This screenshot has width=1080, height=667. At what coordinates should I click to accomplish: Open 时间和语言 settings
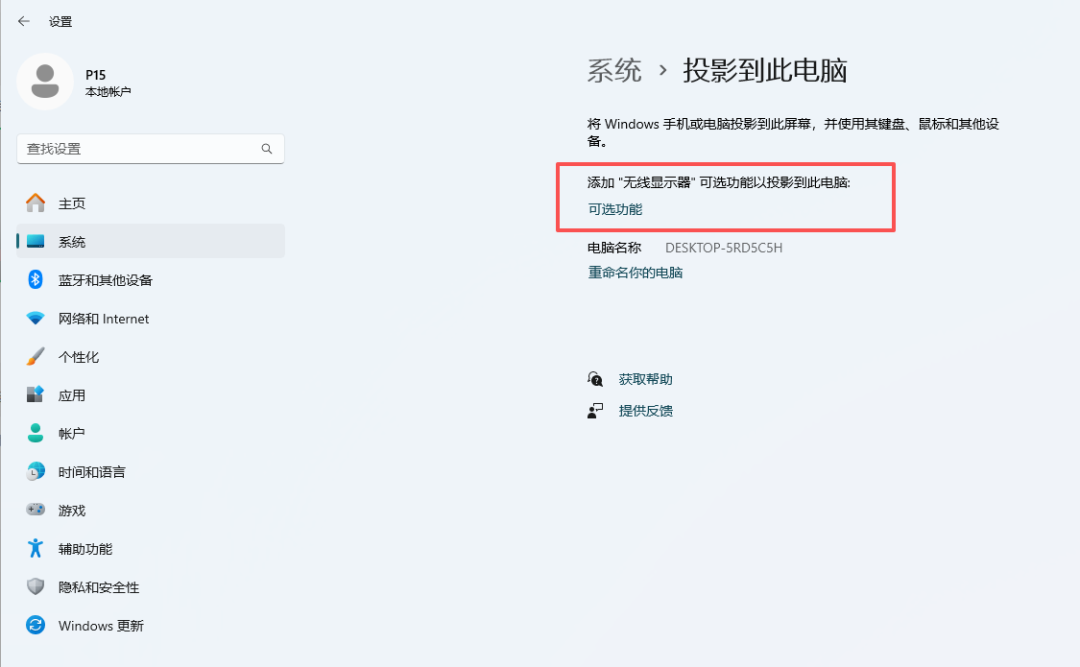click(x=150, y=472)
